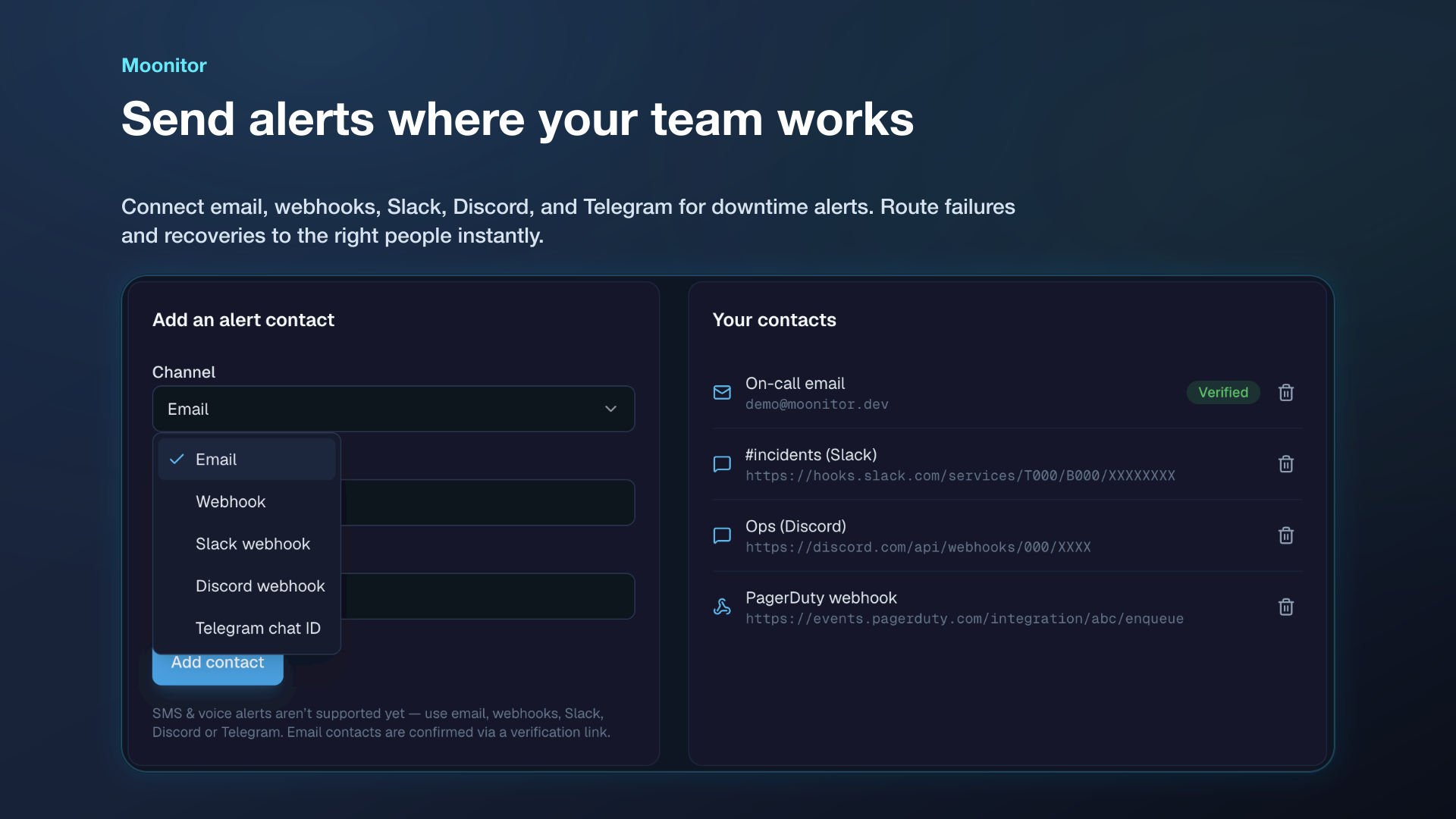The image size is (1456, 819).
Task: Choose Slack webhook channel option
Action: coord(246,544)
